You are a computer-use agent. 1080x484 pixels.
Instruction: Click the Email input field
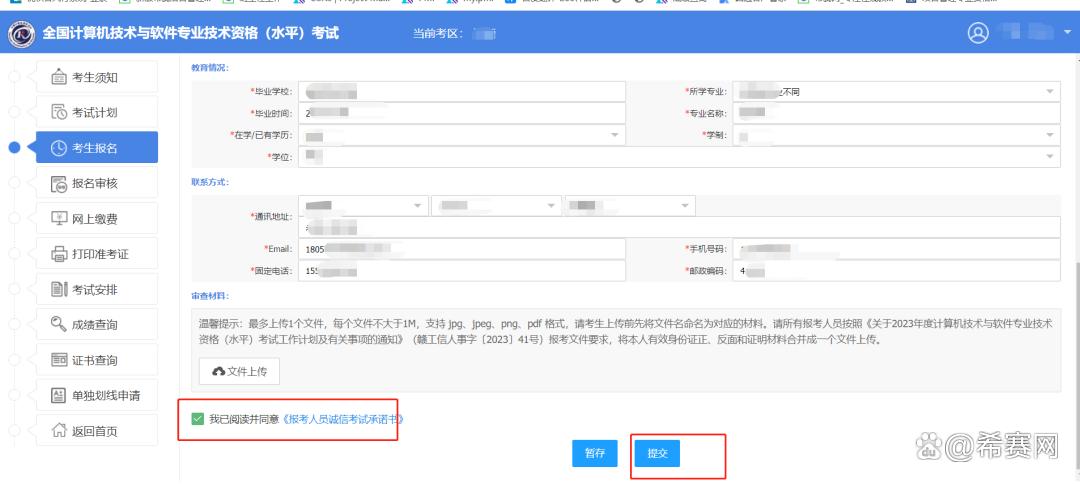pyautogui.click(x=461, y=249)
